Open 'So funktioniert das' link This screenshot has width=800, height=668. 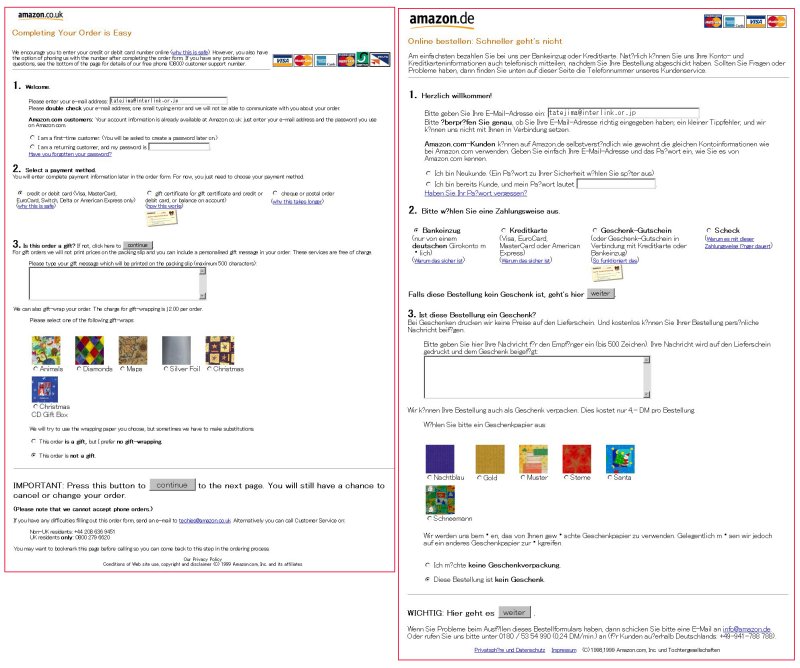tap(614, 260)
